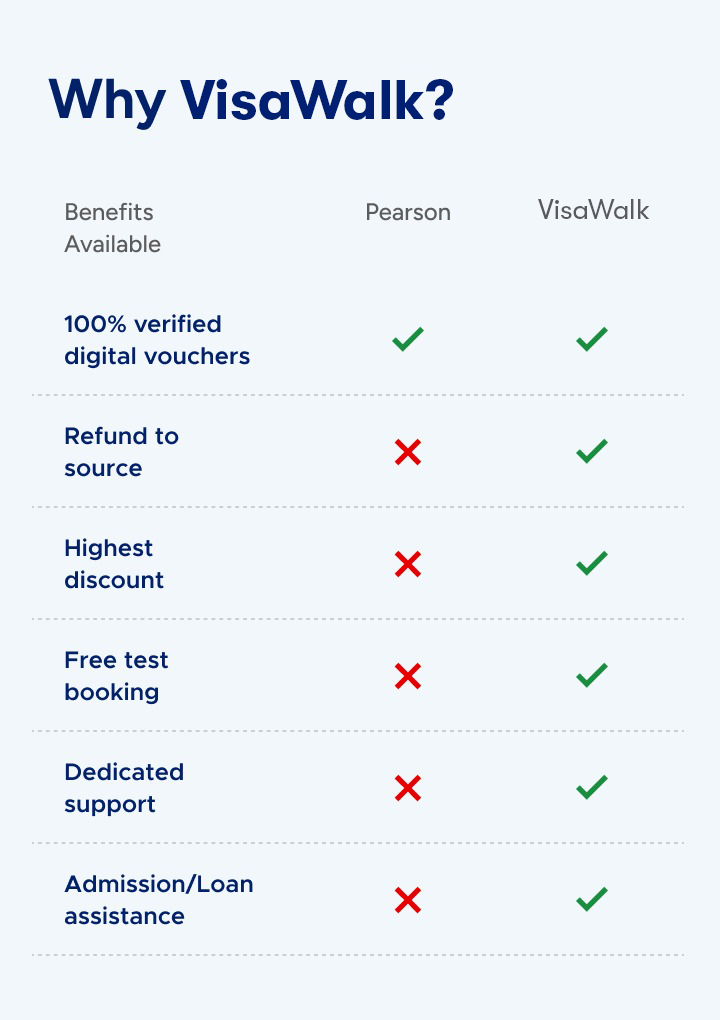Click the Benefits Available header
The height and width of the screenshot is (1020, 720).
pyautogui.click(x=112, y=228)
